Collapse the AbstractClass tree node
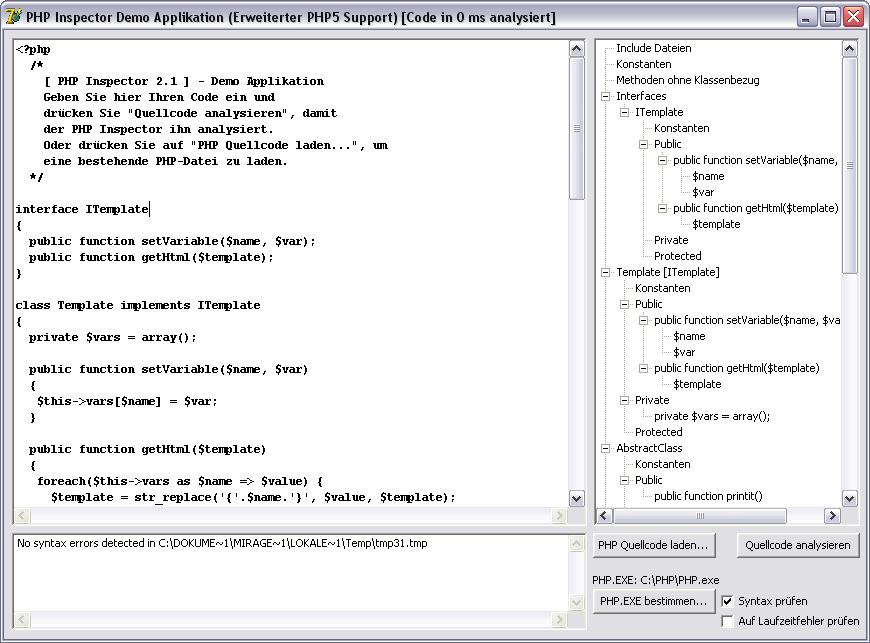This screenshot has width=870, height=643. coord(605,448)
